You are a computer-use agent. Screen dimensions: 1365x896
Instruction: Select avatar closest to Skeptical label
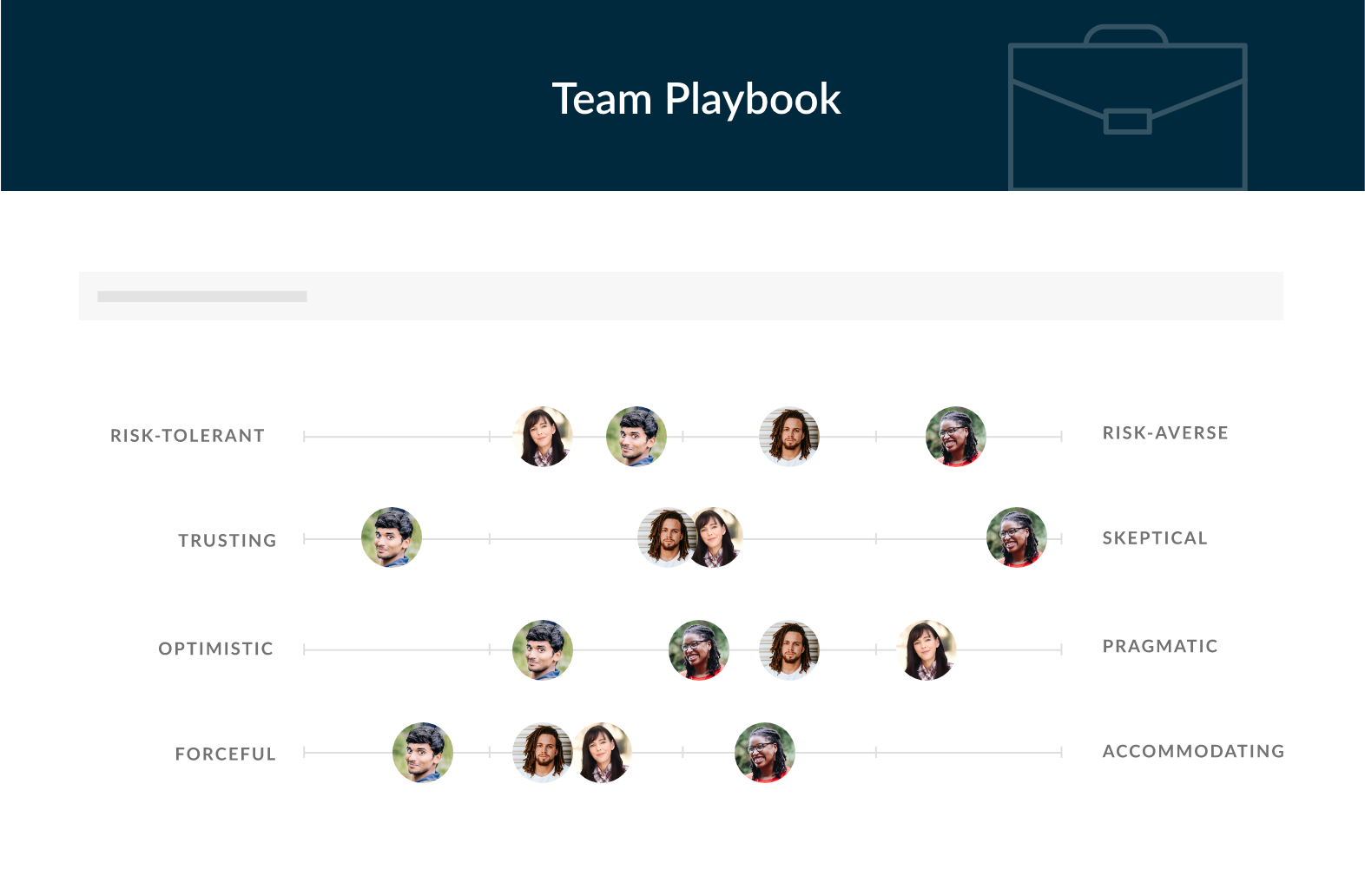pos(1017,537)
